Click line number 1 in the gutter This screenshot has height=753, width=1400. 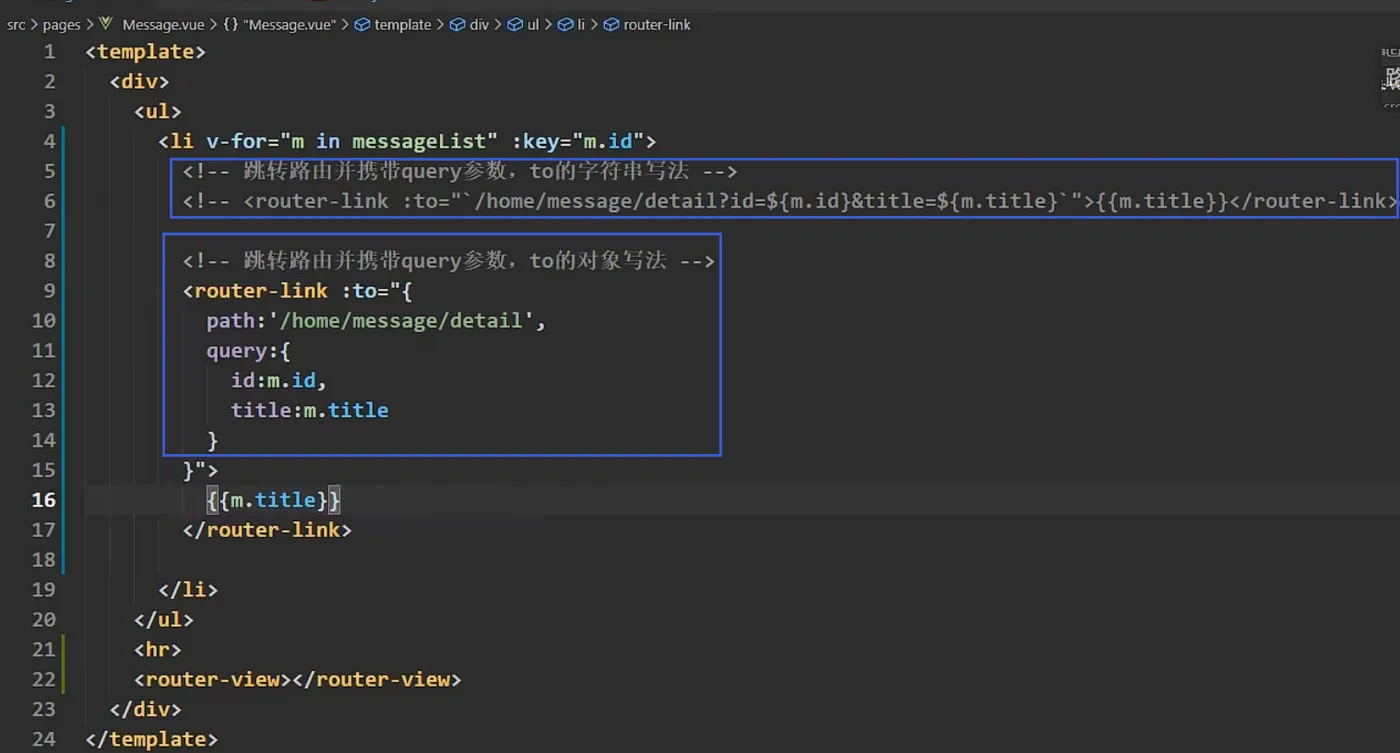tap(49, 51)
